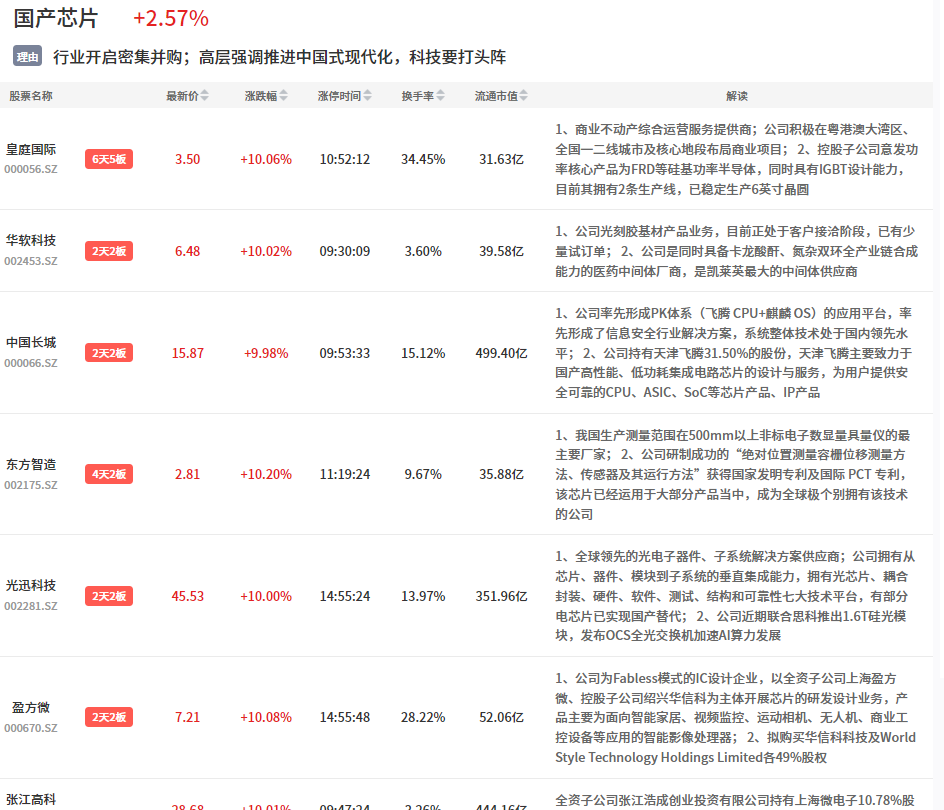The height and width of the screenshot is (810, 944).
Task: Sort by 涨跌幅 column arrows
Action: tap(284, 96)
